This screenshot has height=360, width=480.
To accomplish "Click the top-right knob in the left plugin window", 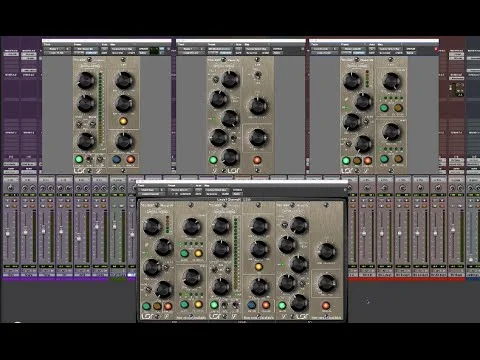I will click(x=124, y=80).
